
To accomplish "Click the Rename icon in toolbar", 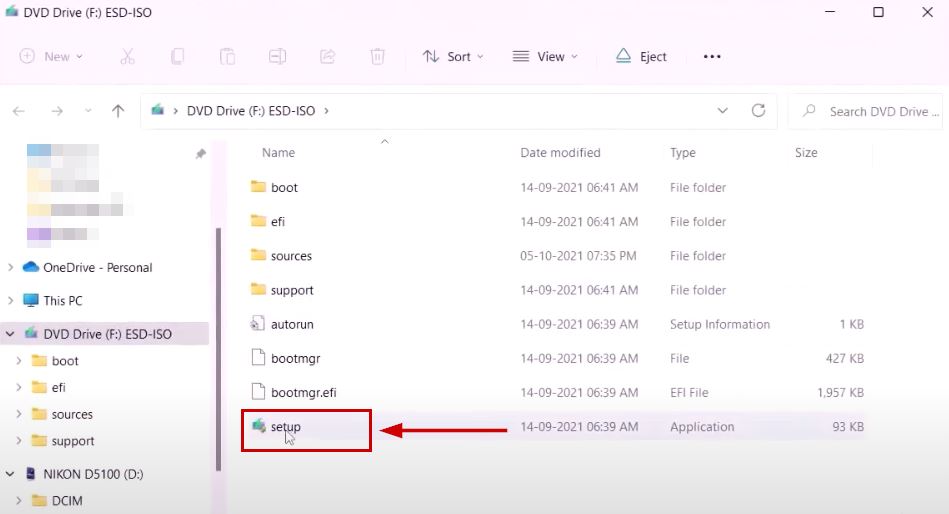I will pyautogui.click(x=277, y=56).
